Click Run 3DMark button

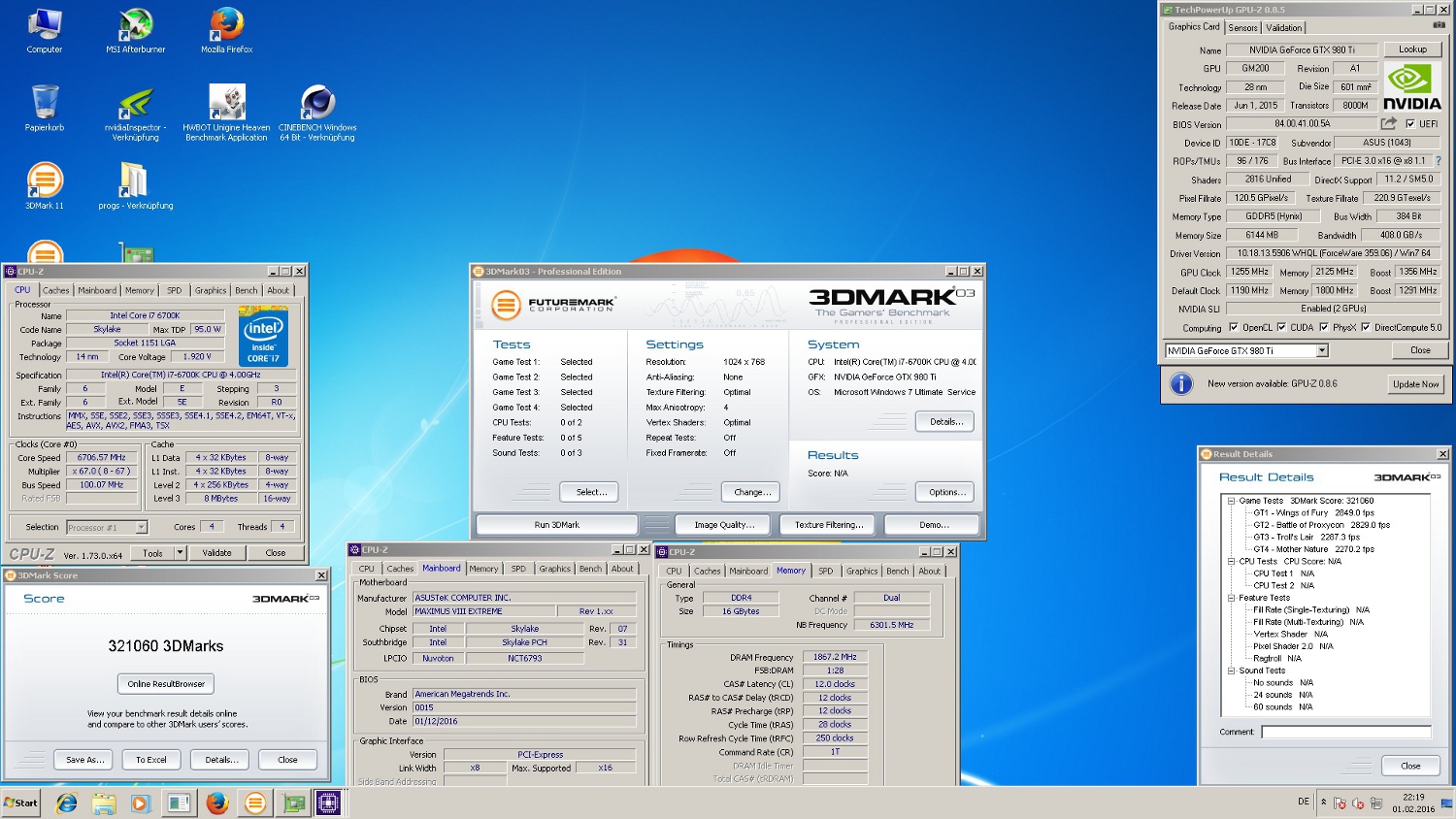pyautogui.click(x=557, y=525)
